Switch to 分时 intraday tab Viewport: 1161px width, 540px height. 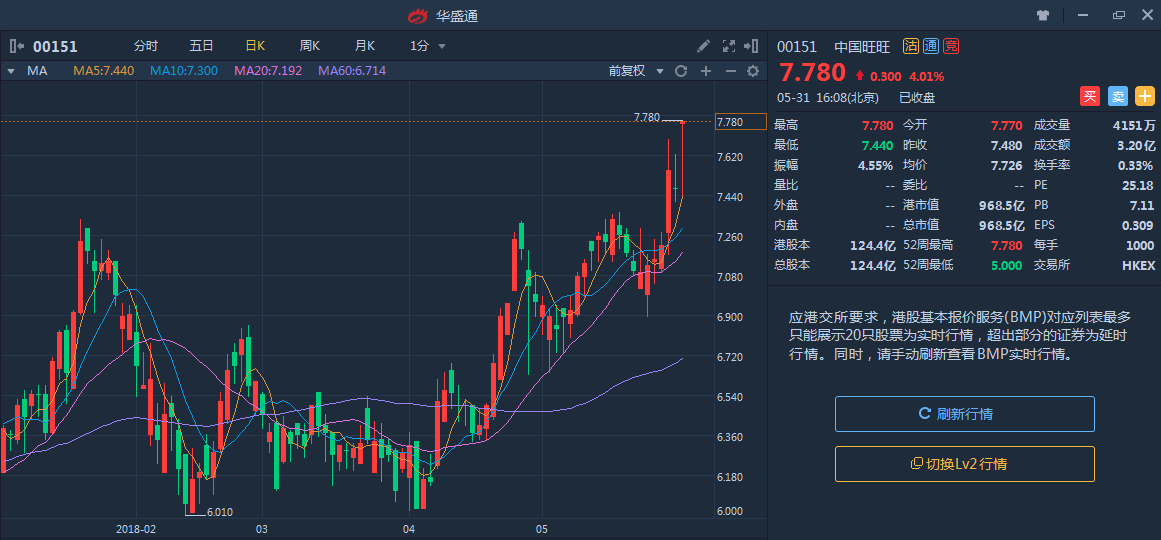tap(146, 46)
